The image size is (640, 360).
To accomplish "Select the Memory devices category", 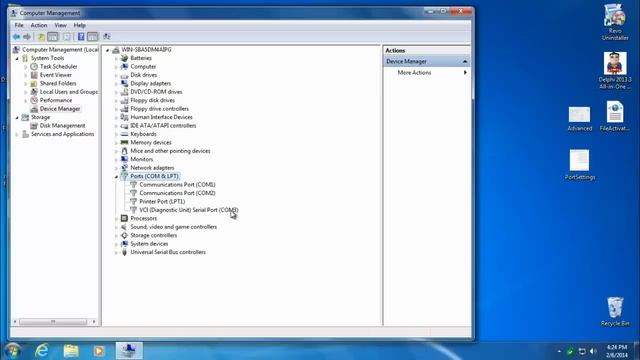I will pyautogui.click(x=151, y=142).
